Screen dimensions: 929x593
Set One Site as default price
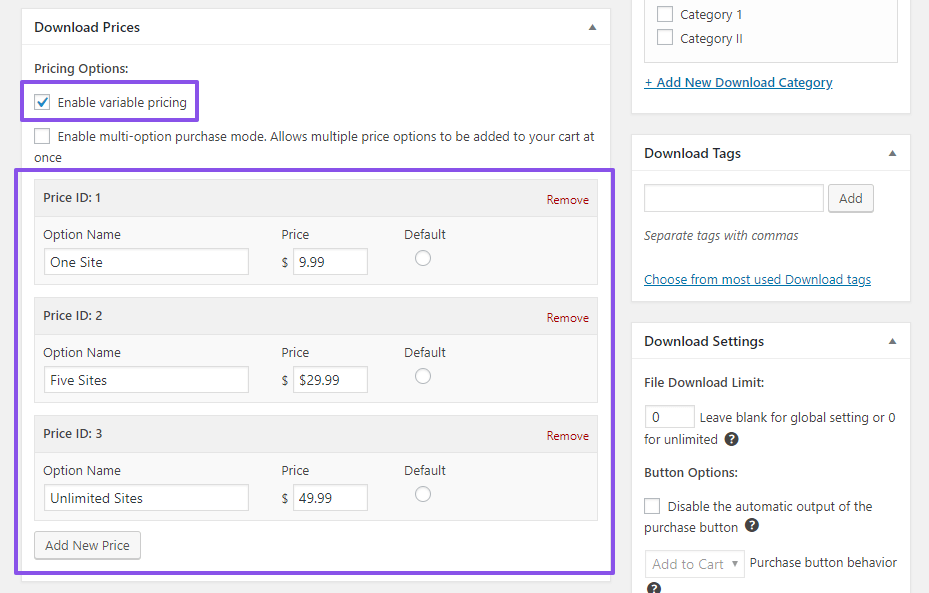pyautogui.click(x=422, y=258)
